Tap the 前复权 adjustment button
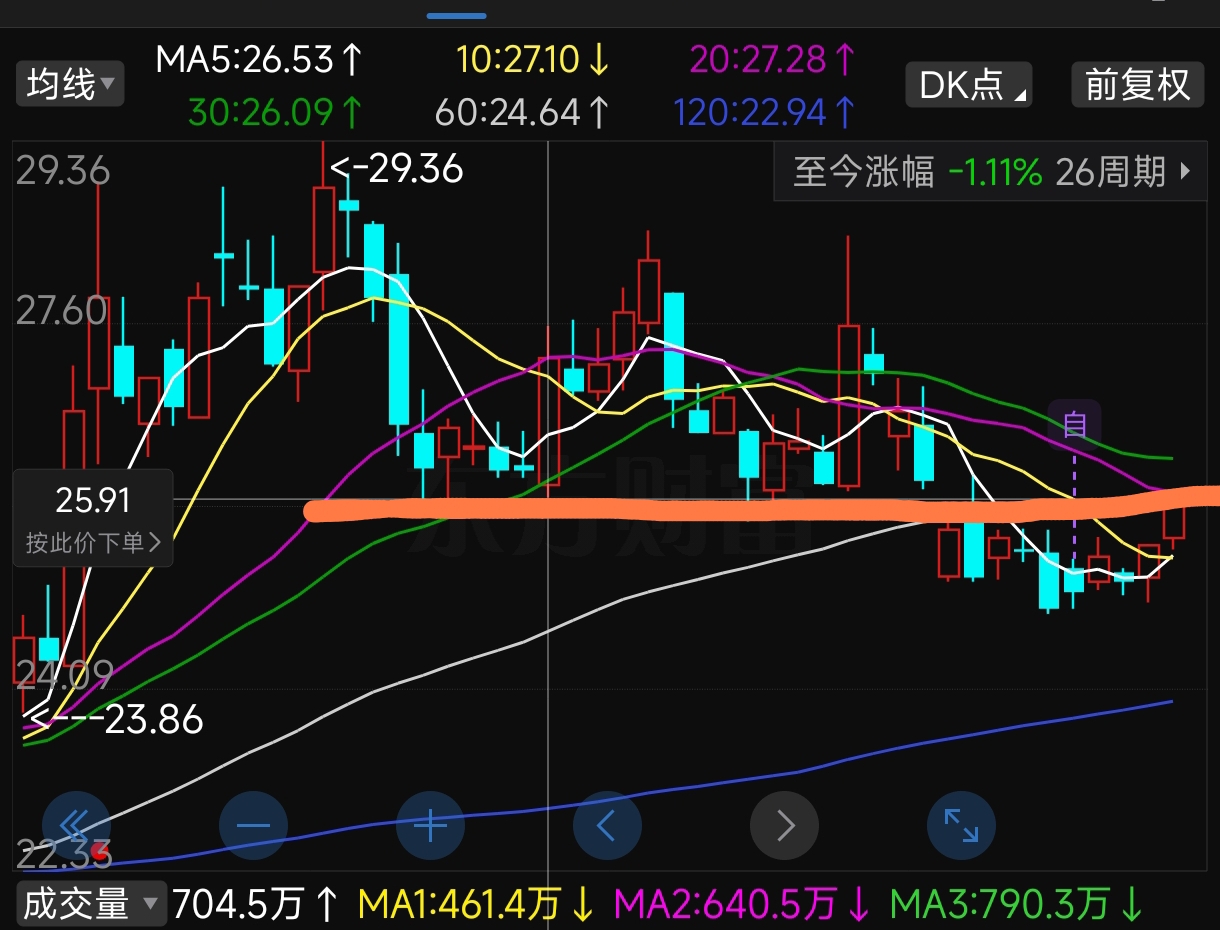The image size is (1220, 930). click(x=1138, y=84)
